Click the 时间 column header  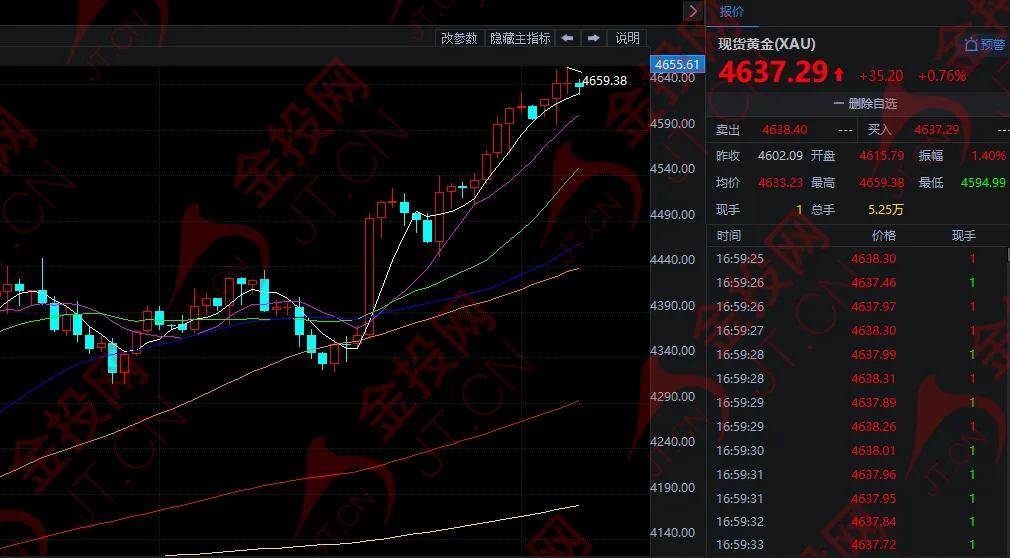click(x=729, y=236)
